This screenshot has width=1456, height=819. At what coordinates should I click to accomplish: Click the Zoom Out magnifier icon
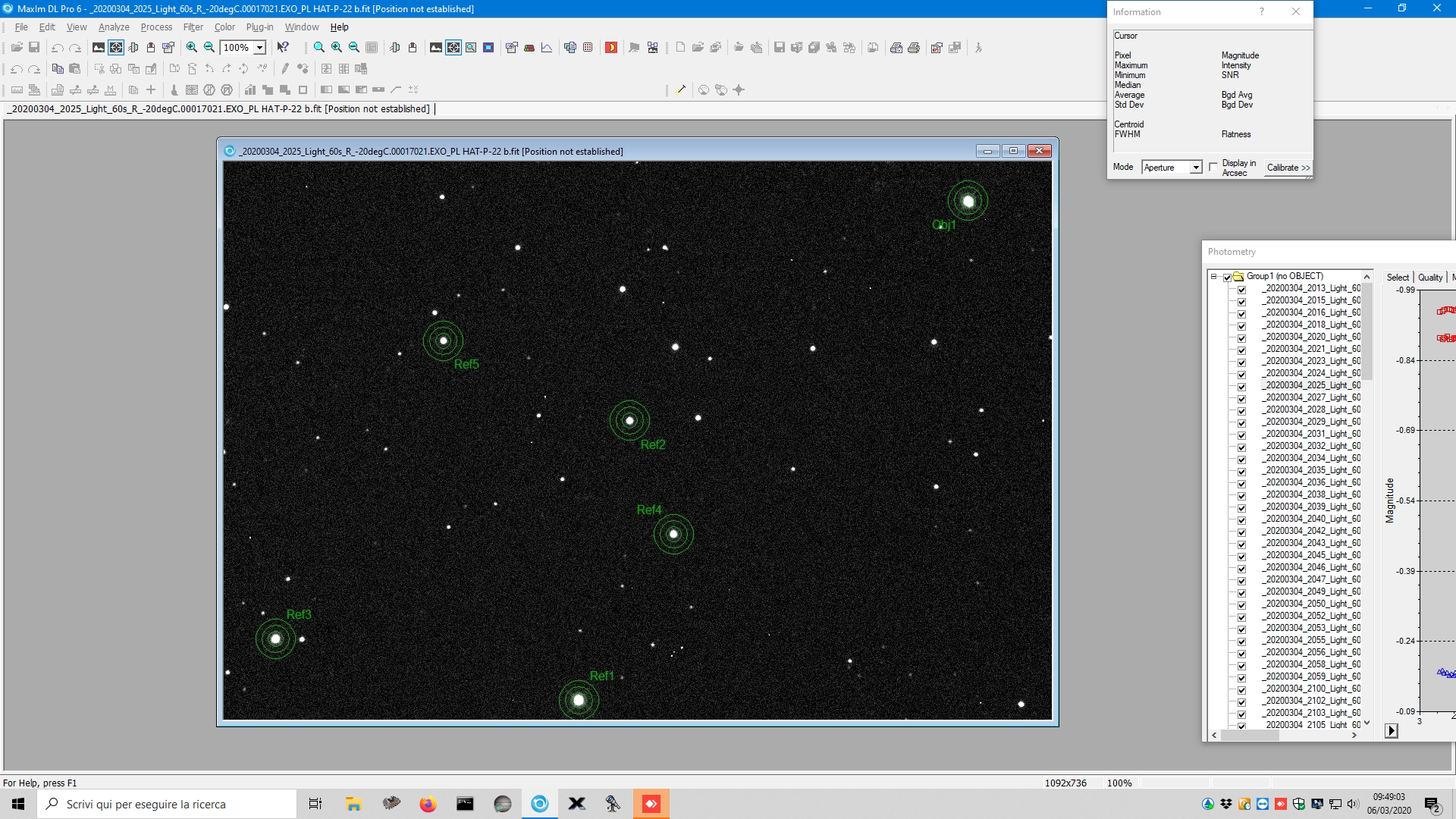(x=209, y=47)
